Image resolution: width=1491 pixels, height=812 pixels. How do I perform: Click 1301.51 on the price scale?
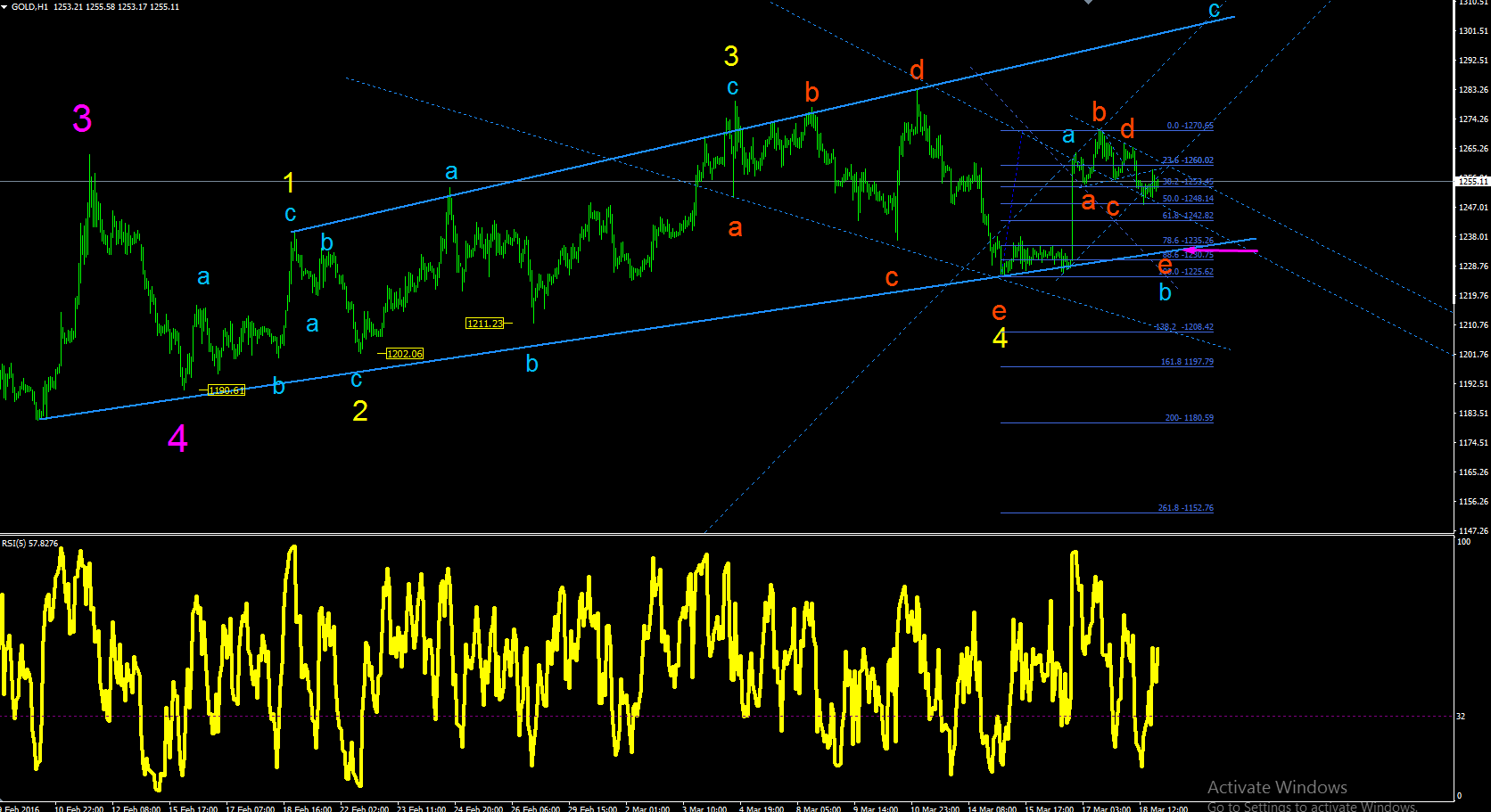(x=1473, y=31)
